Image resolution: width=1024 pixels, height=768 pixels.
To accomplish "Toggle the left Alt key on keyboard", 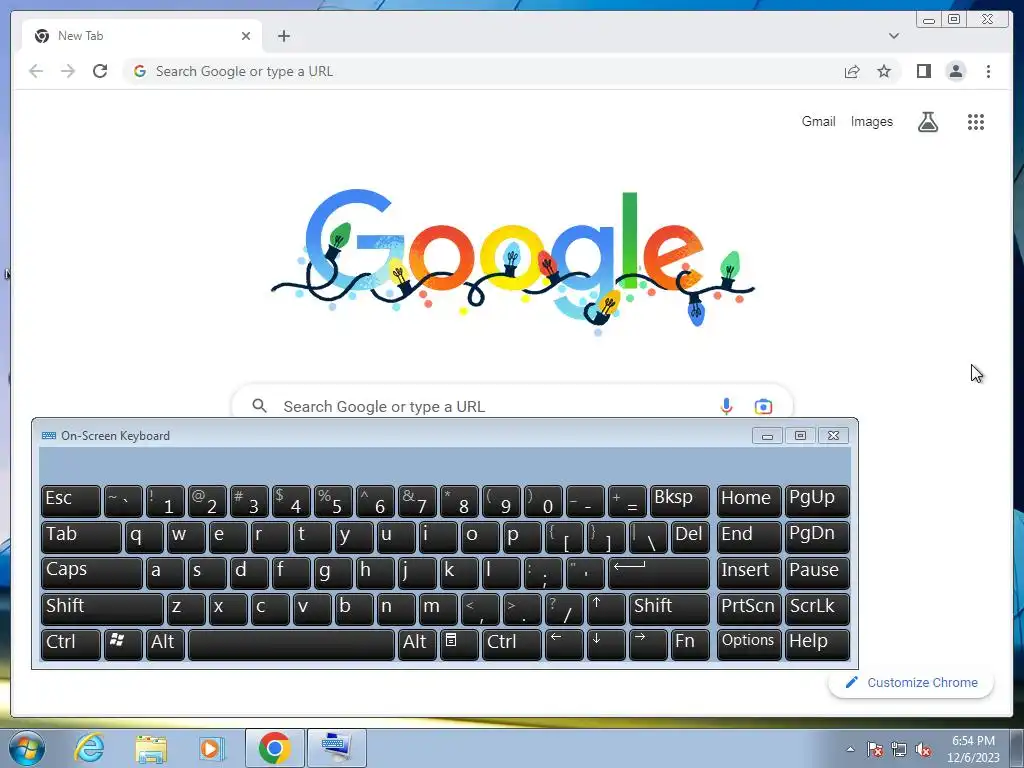I will (165, 645).
